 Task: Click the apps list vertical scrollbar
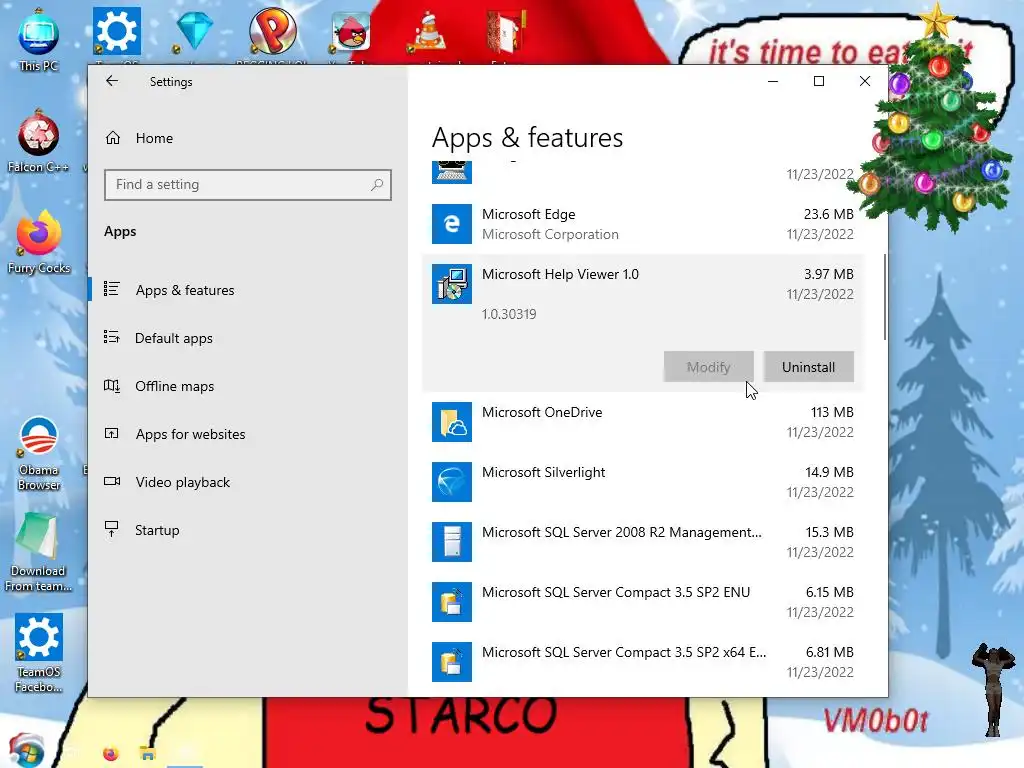coord(885,297)
